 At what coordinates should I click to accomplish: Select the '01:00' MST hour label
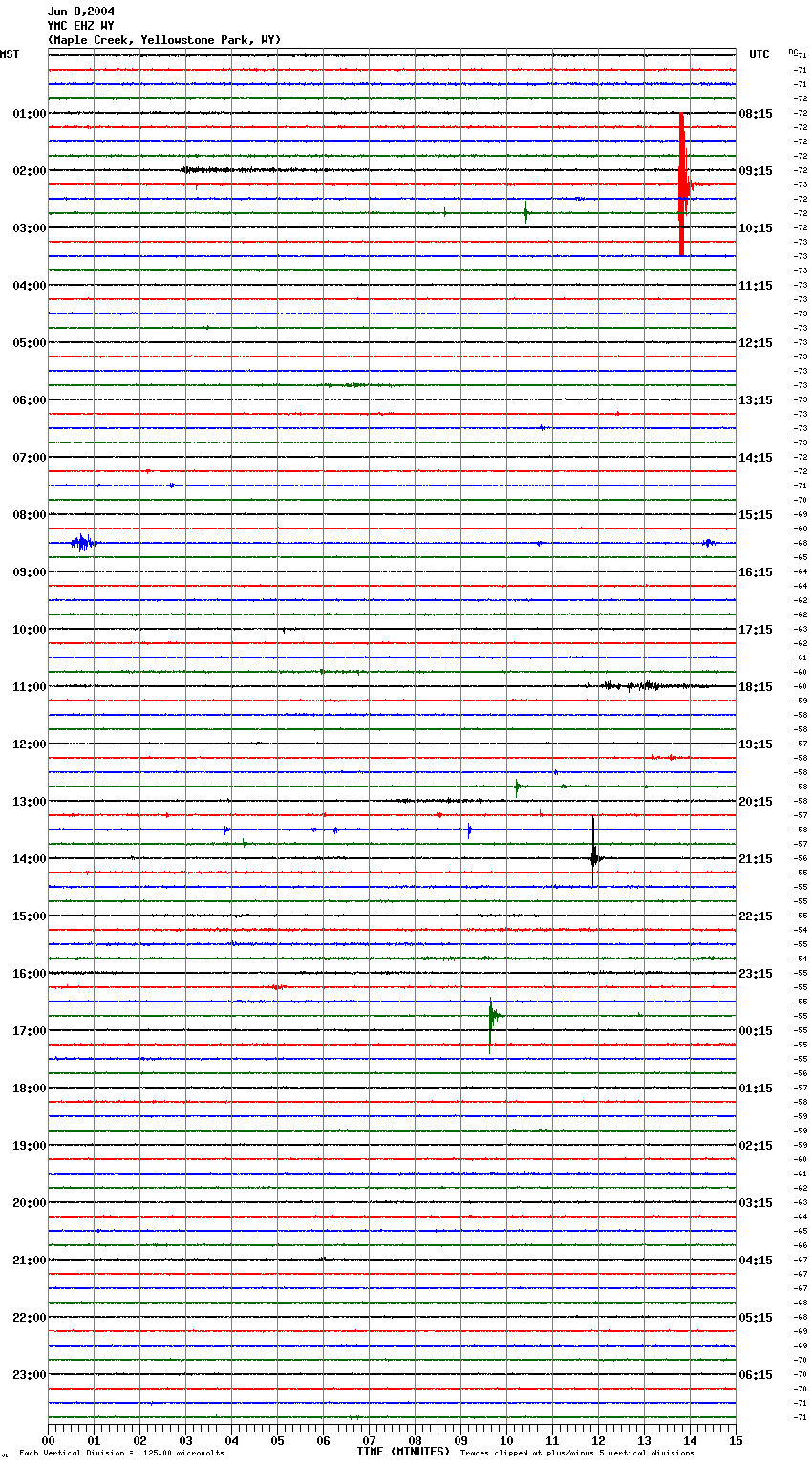coord(30,114)
